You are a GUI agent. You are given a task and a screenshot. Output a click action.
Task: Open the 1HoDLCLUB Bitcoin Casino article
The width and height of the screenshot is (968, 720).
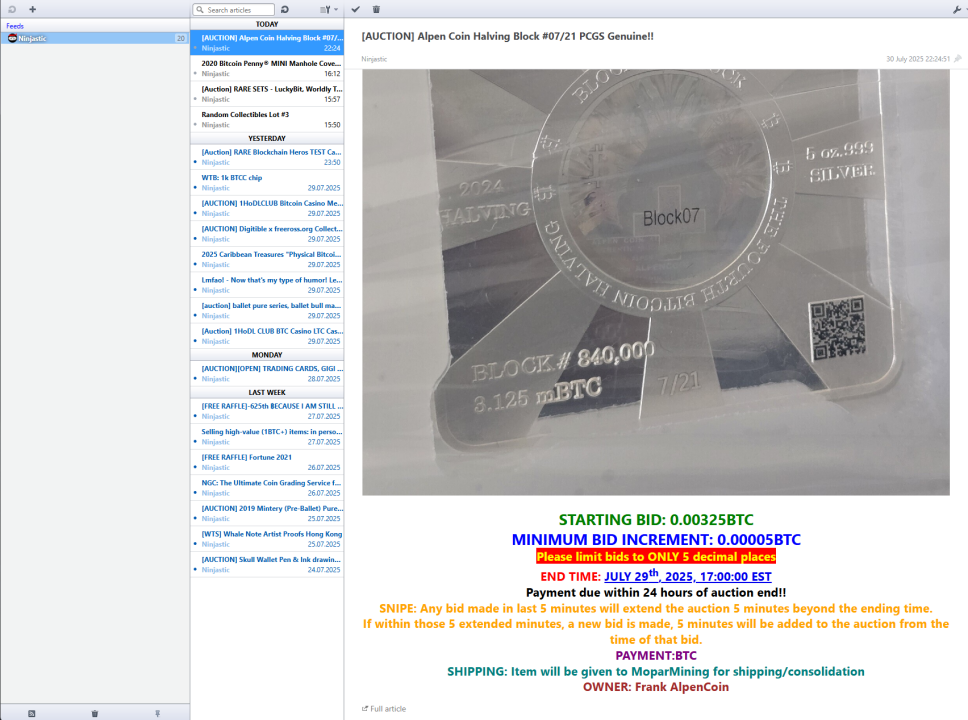(x=267, y=208)
